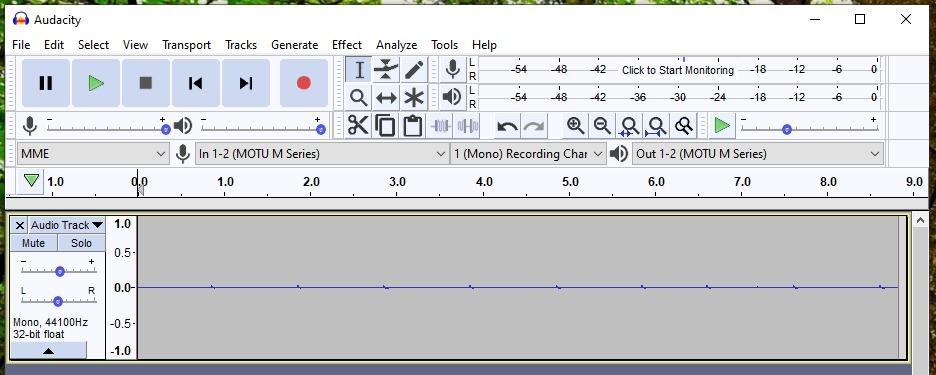Fit selection to width zoom icon
This screenshot has height=375, width=936.
click(629, 125)
